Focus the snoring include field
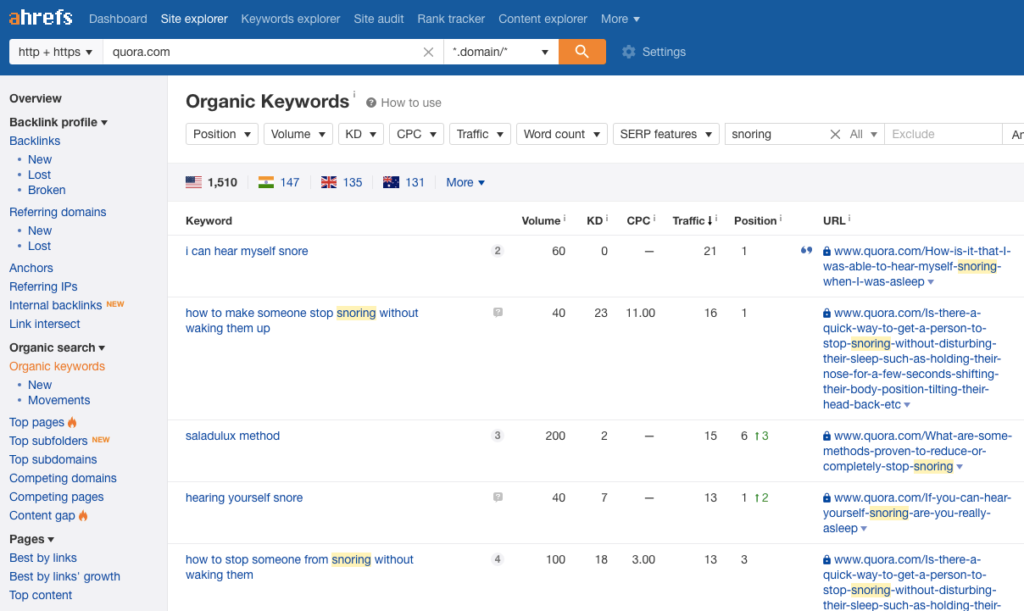Screen dimensions: 1024x611 (776, 134)
